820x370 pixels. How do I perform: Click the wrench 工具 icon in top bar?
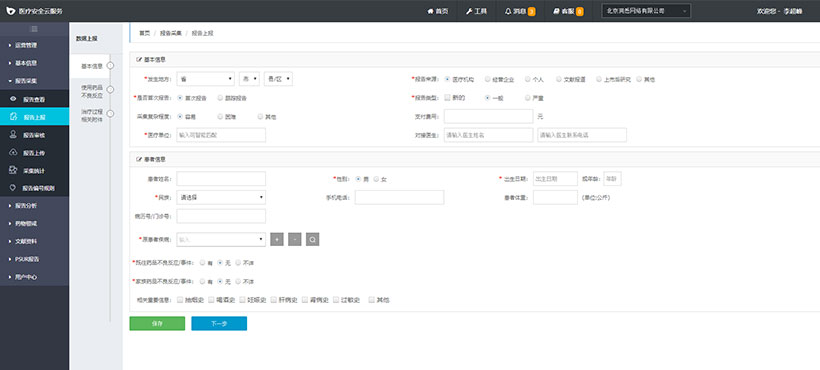coord(469,11)
